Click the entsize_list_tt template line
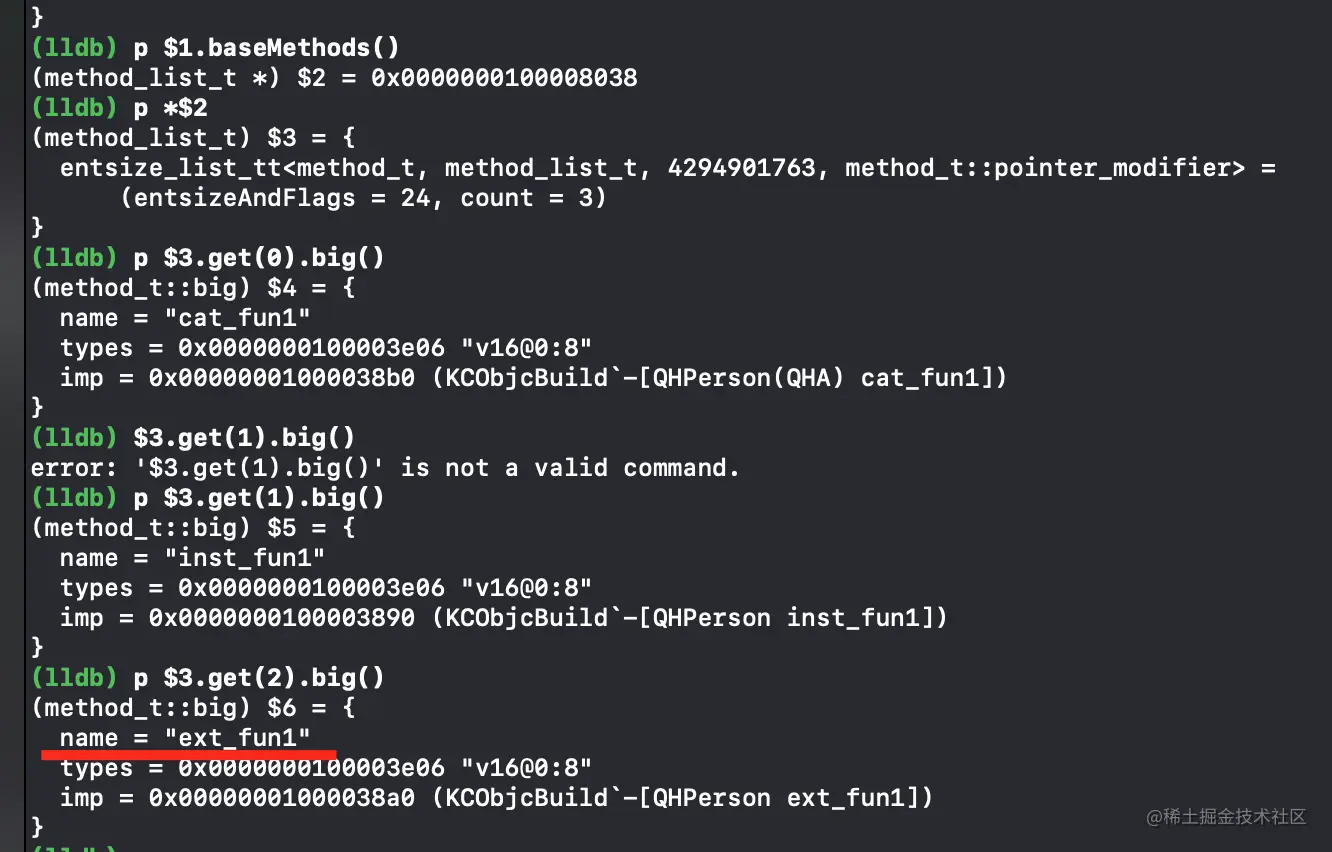Screen dimensions: 1332x852 coord(668,167)
